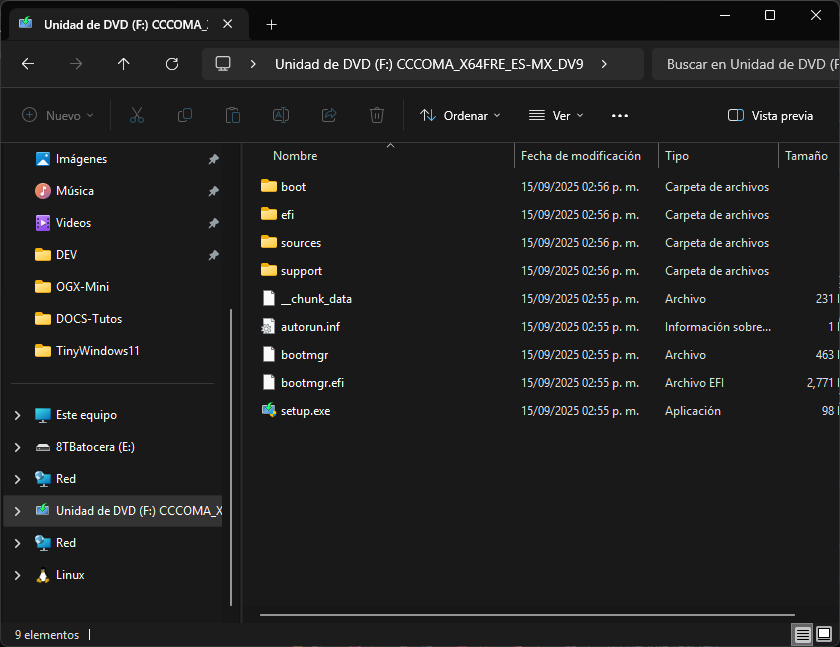
Task: Open the Ver view options dropdown
Action: [x=556, y=116]
